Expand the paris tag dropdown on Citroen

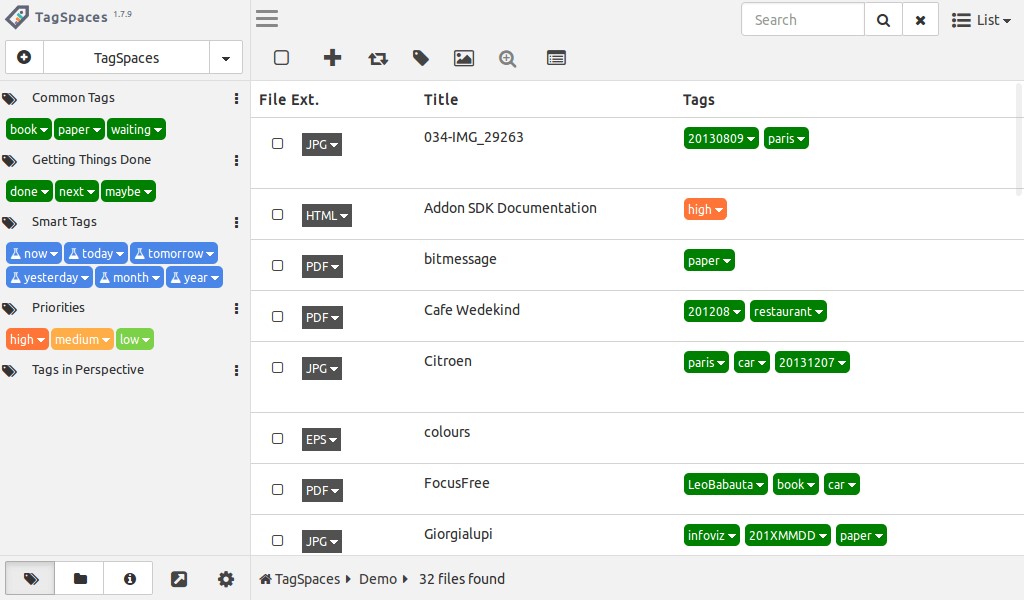tap(706, 362)
